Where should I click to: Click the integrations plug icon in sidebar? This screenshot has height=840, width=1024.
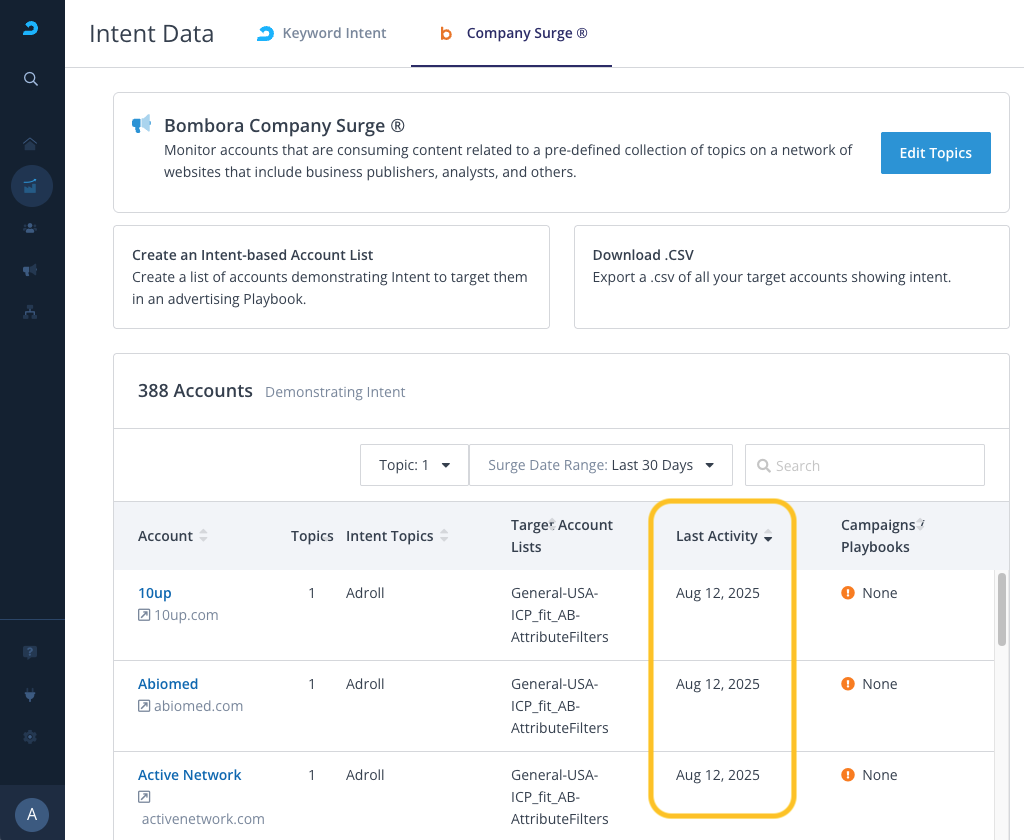point(31,694)
